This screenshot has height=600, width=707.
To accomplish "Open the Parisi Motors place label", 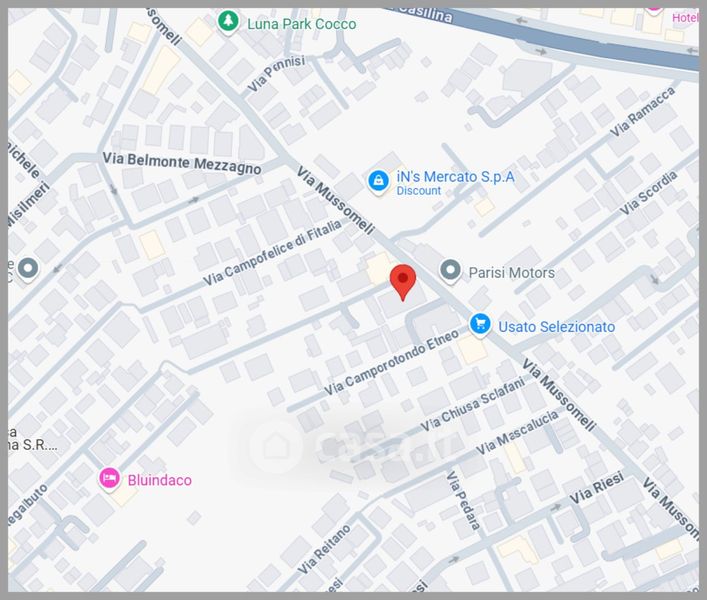I will [x=512, y=273].
